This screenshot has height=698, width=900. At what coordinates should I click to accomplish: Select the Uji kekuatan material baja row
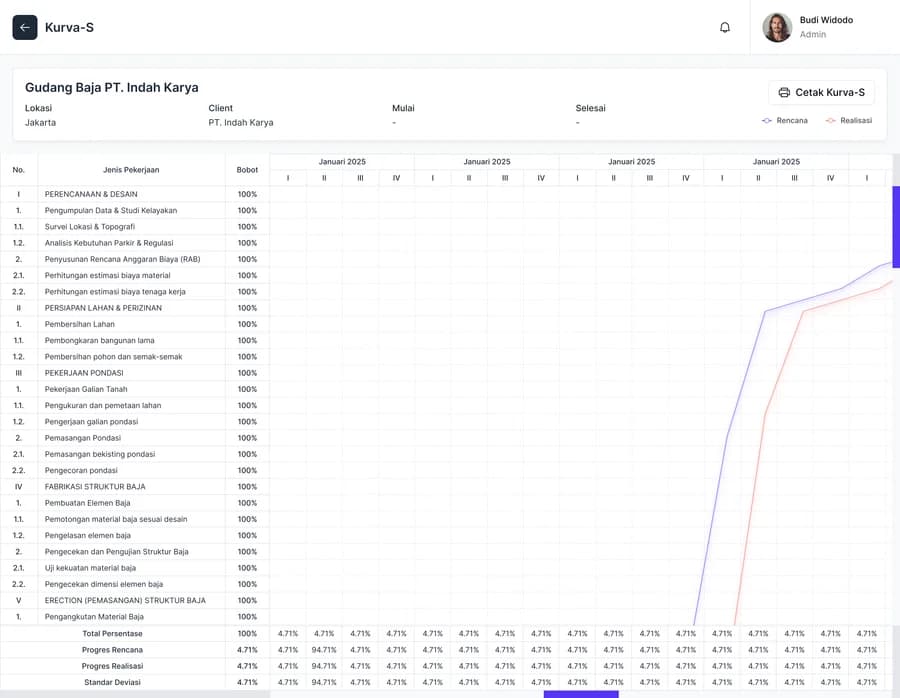[x=135, y=568]
